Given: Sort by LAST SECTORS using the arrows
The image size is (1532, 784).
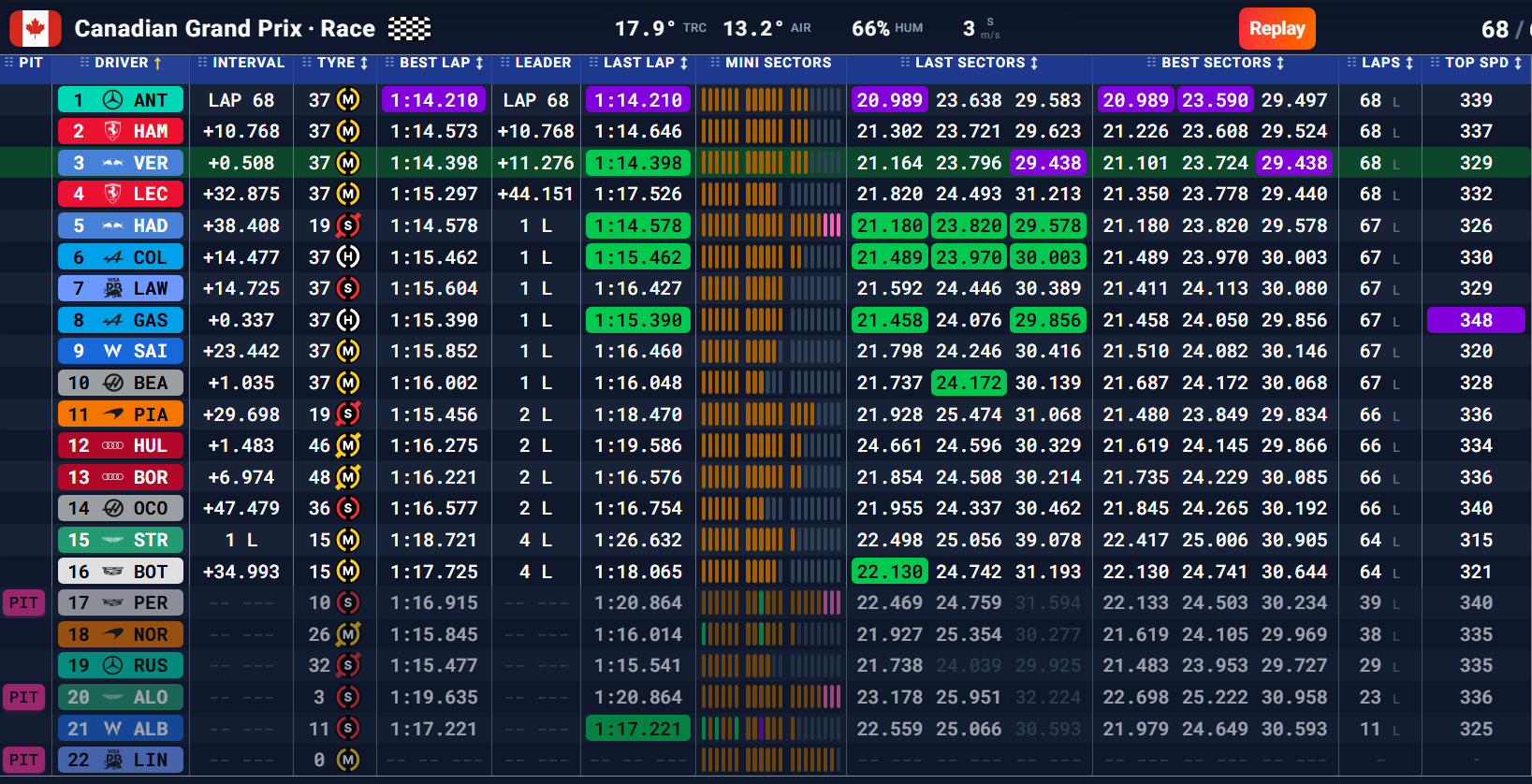Looking at the screenshot, I should [1034, 63].
